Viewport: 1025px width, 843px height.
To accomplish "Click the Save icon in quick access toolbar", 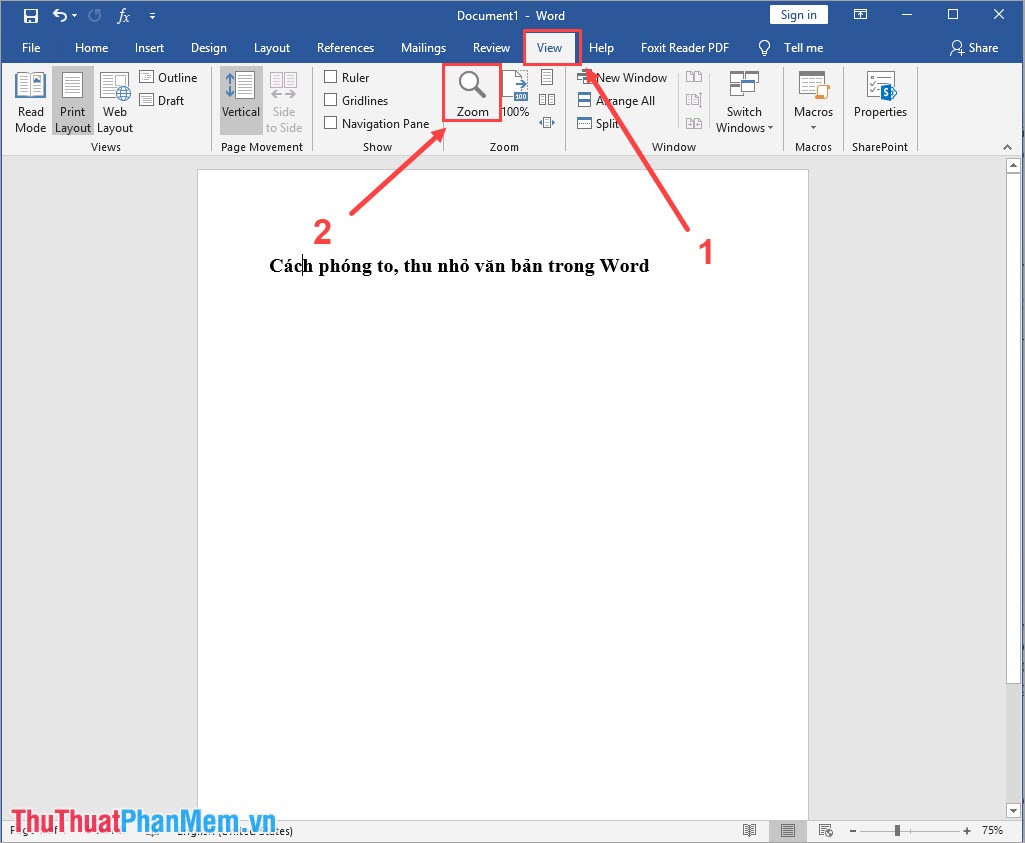I will point(31,16).
